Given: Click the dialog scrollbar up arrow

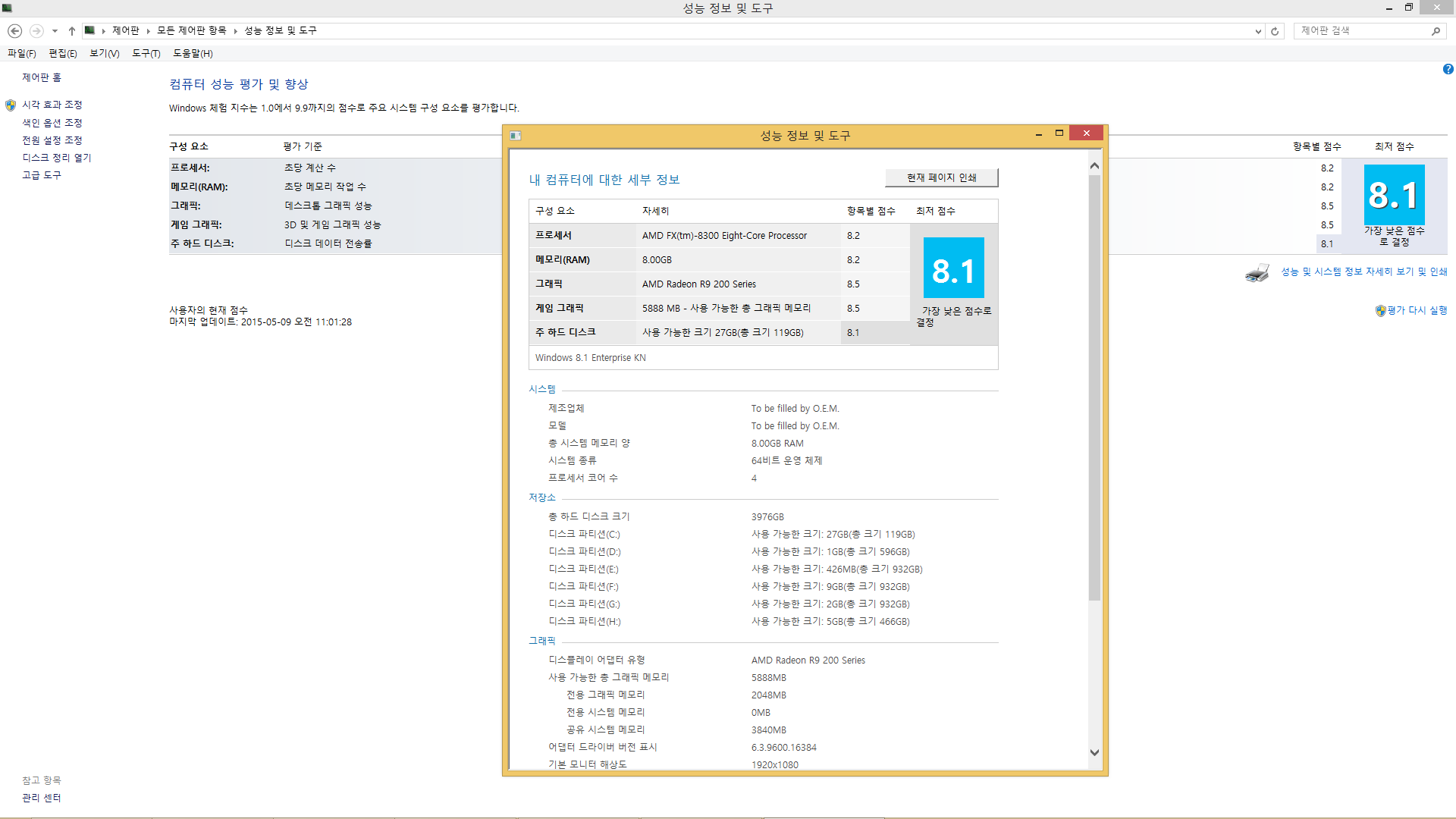Looking at the screenshot, I should click(x=1094, y=165).
